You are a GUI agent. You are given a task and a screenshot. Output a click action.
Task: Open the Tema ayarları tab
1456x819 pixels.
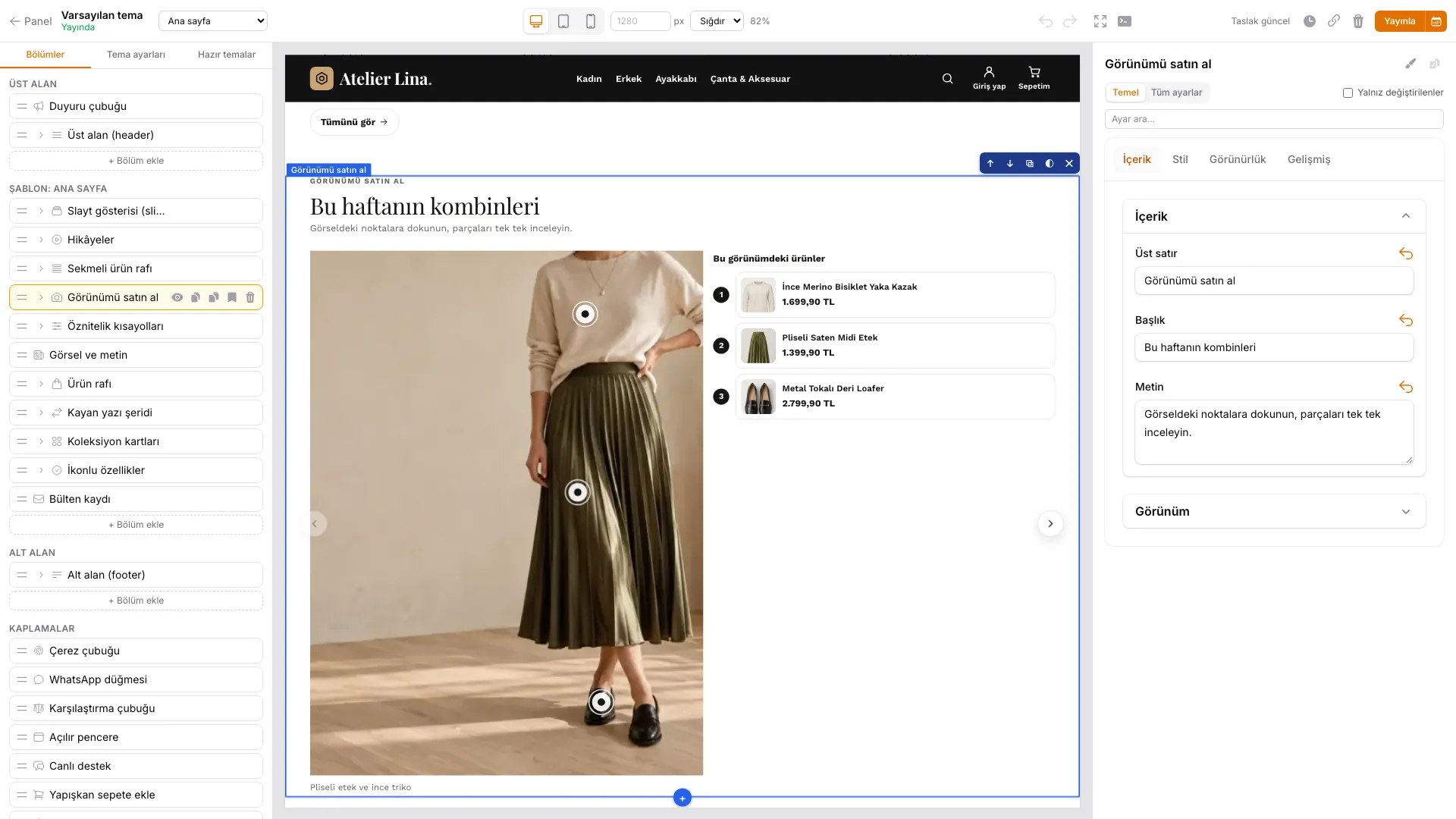pos(136,55)
